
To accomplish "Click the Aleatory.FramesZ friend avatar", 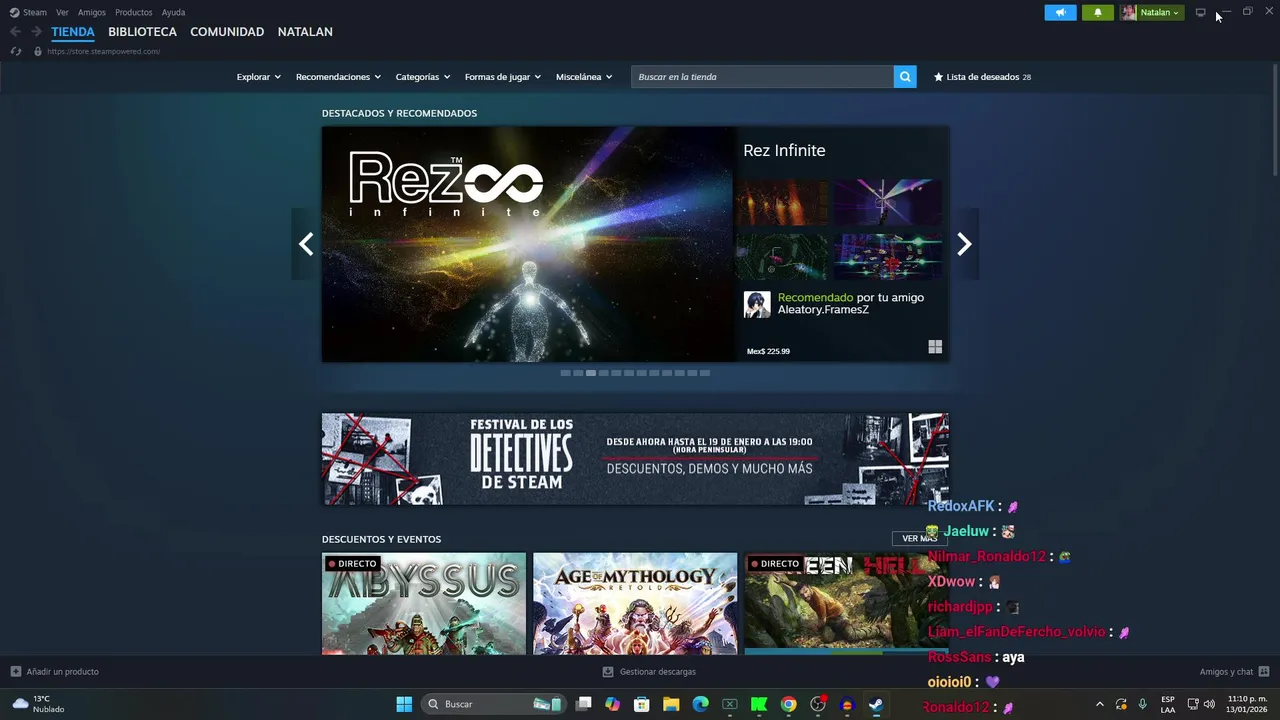I will [x=757, y=304].
